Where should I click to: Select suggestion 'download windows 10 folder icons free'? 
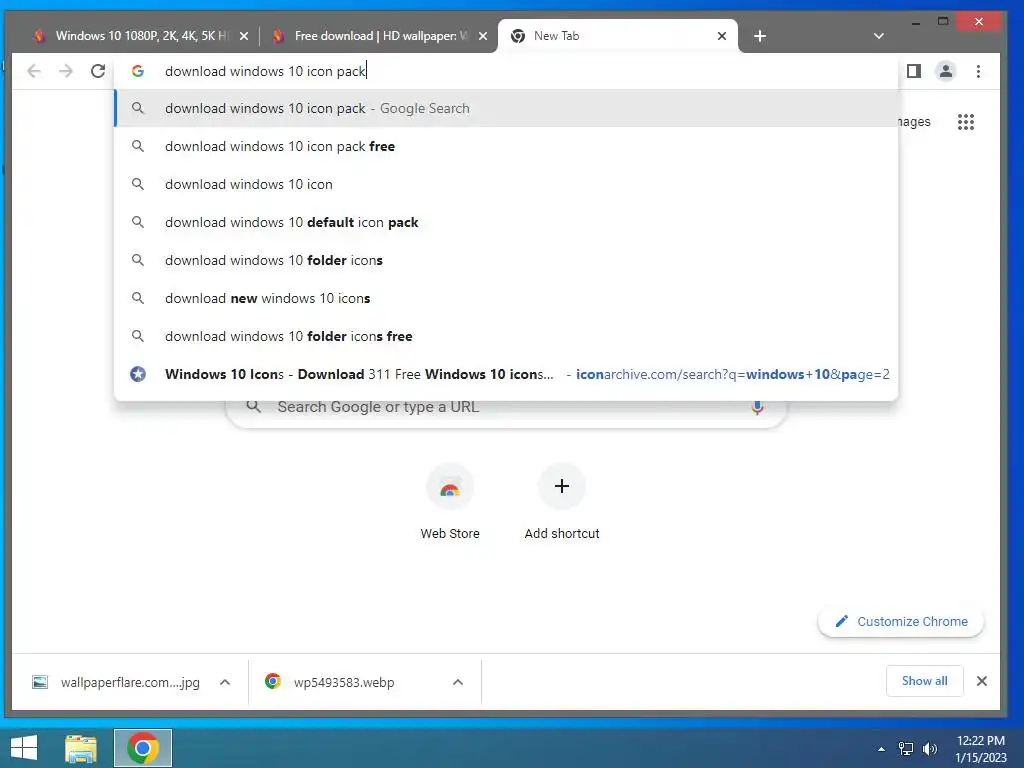pos(506,336)
